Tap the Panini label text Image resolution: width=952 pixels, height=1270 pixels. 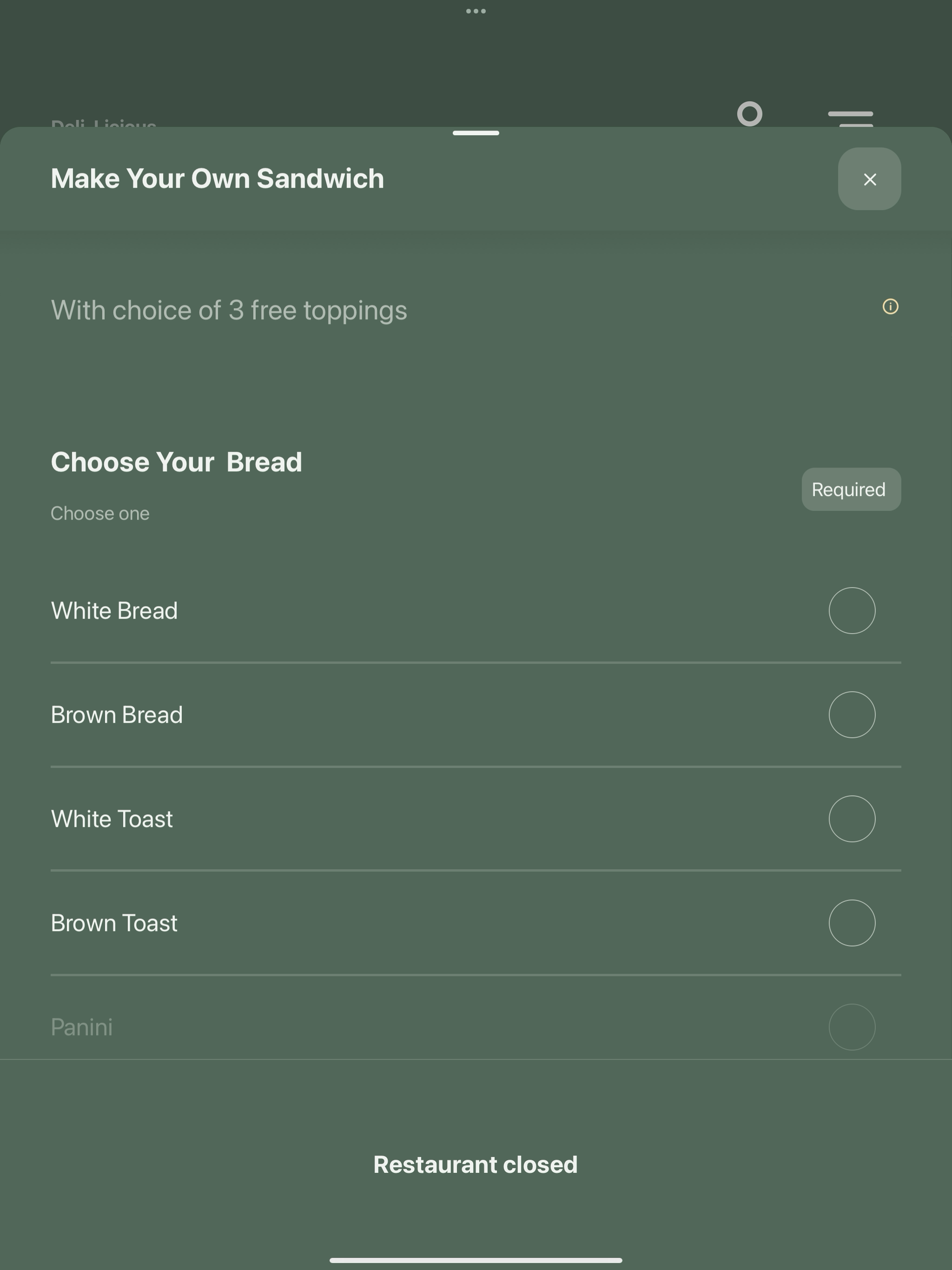tap(81, 1027)
